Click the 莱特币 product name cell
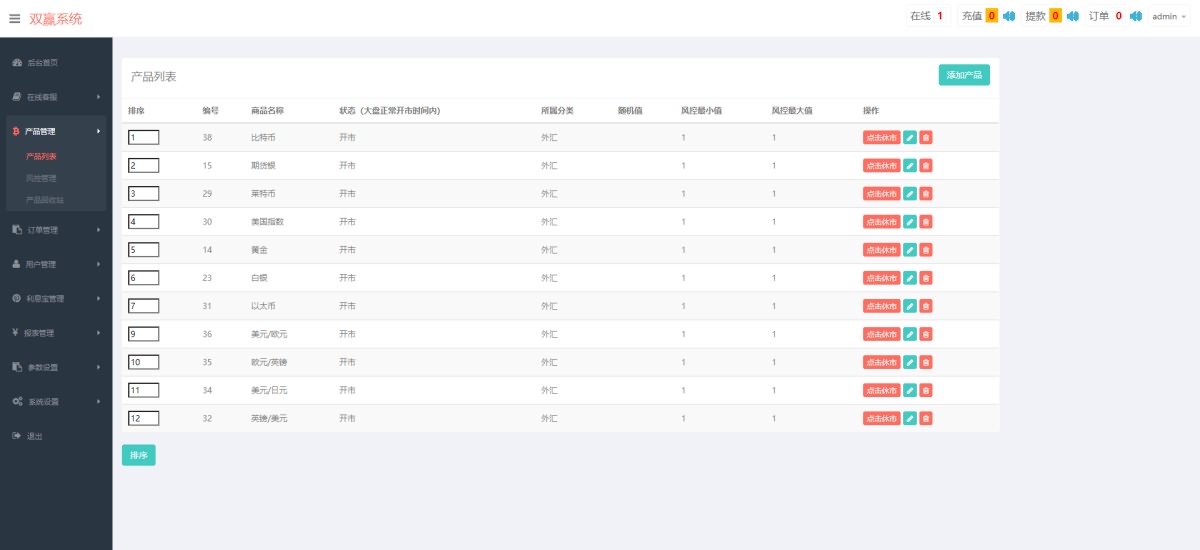1200x550 pixels. point(262,194)
